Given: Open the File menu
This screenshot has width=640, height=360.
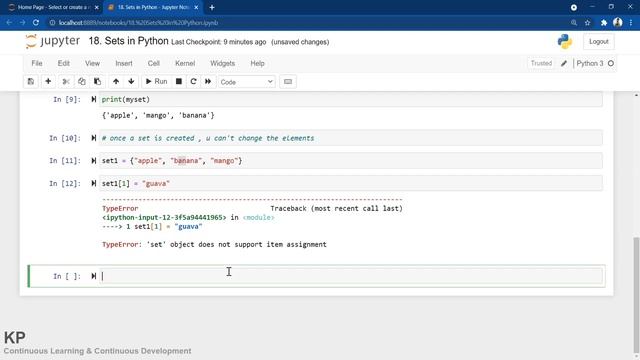Looking at the screenshot, I should point(37,63).
